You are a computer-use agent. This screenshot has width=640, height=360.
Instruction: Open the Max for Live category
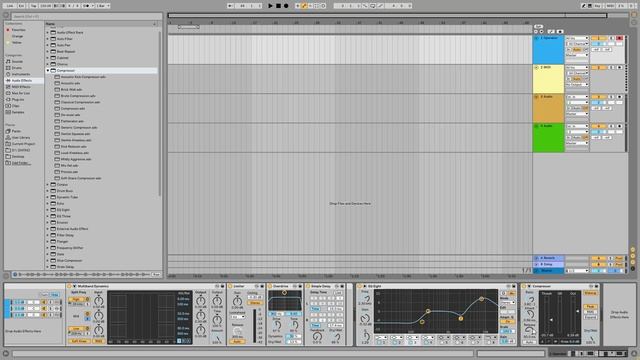(x=20, y=93)
